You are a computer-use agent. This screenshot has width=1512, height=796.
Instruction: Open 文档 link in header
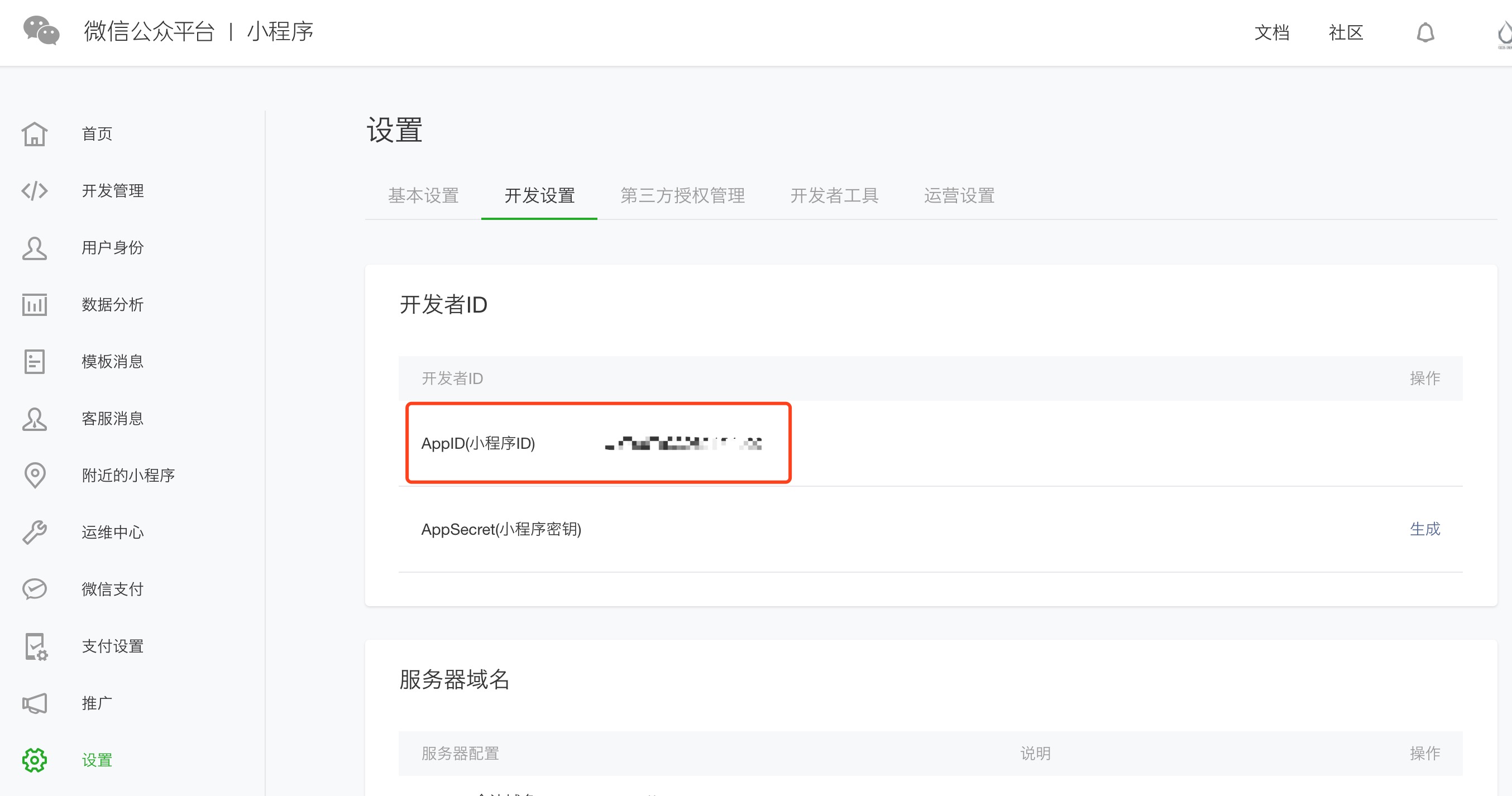[1271, 32]
